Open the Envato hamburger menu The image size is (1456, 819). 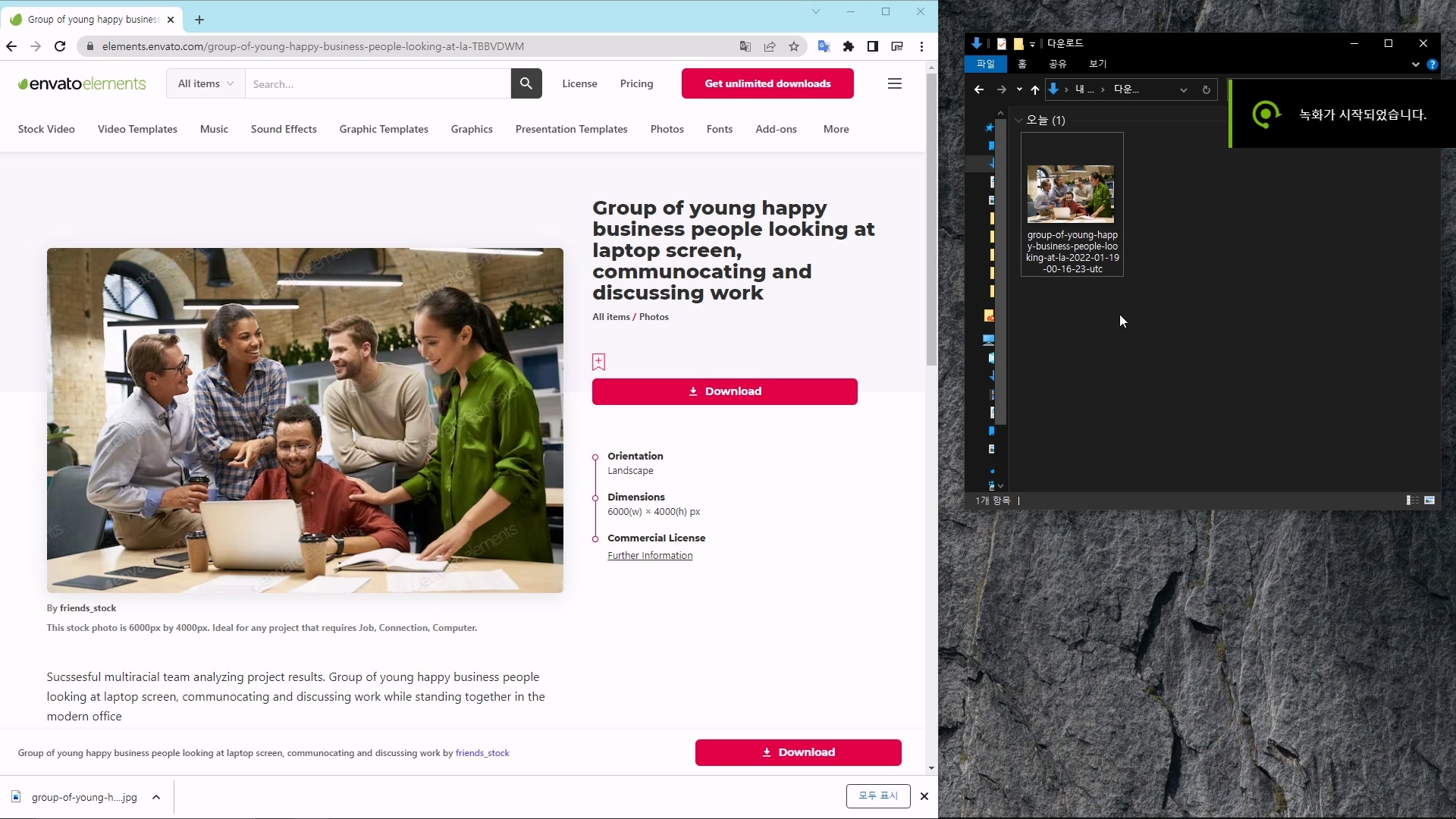pos(895,83)
